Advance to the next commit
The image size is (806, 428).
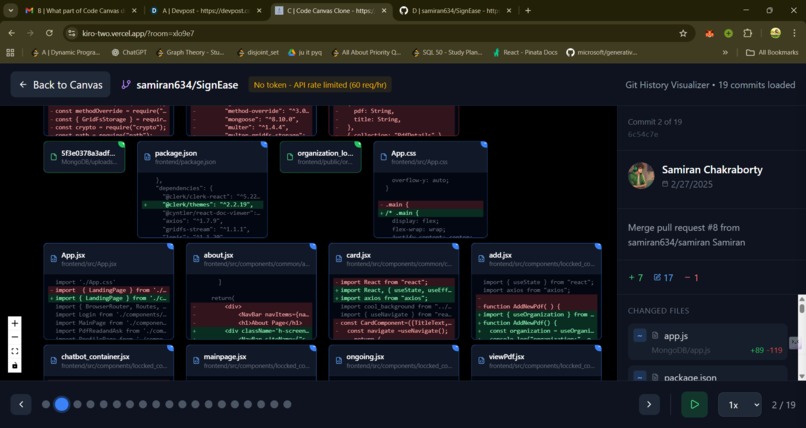[x=649, y=404]
